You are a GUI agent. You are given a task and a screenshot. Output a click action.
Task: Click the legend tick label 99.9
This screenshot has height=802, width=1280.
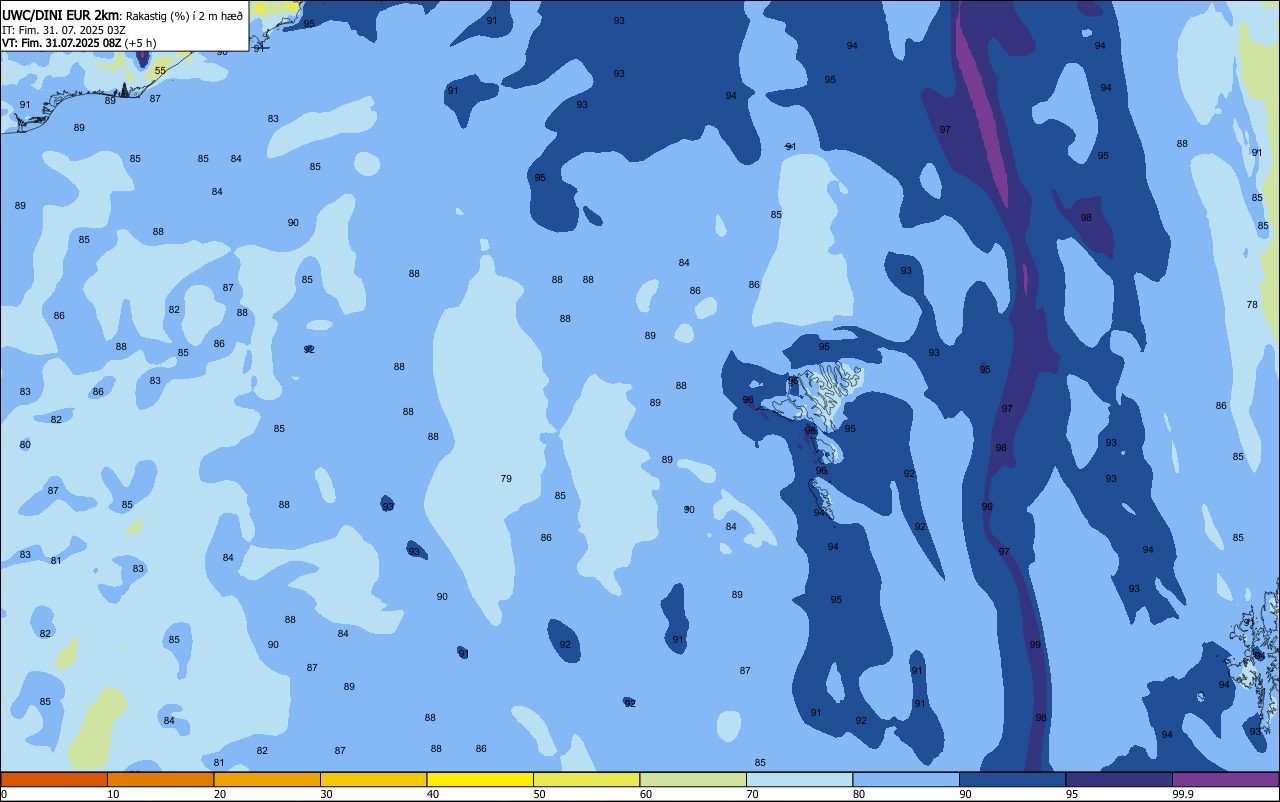tap(1183, 794)
